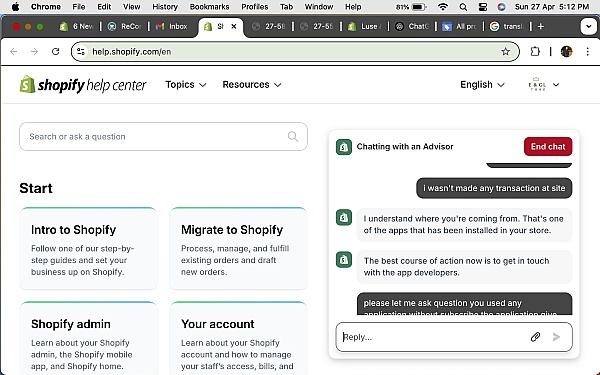Go forward to next page

point(34,51)
